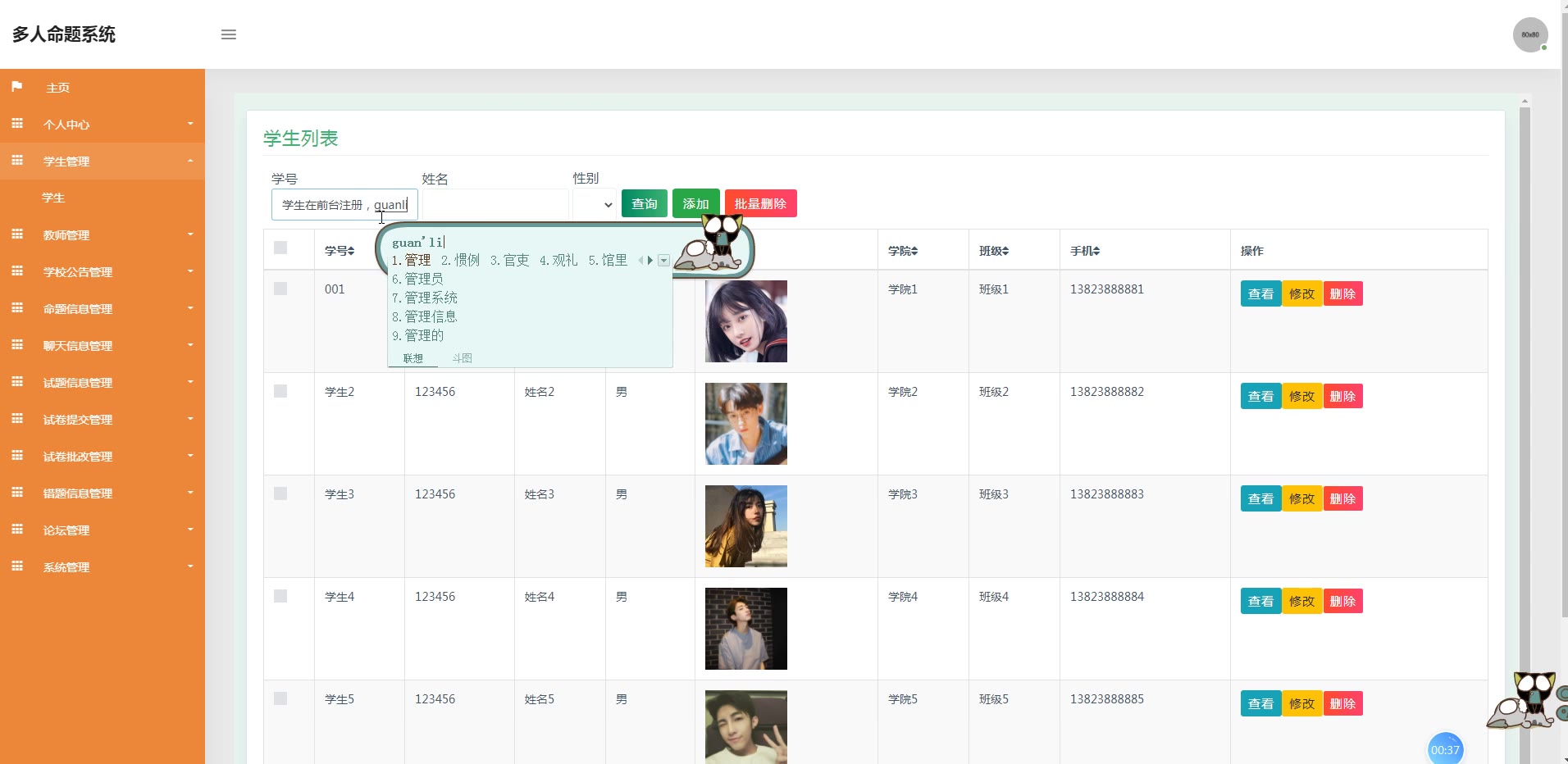This screenshot has height=764, width=1568.
Task: Click the blue 00:37 timer bubble
Action: pos(1445,749)
